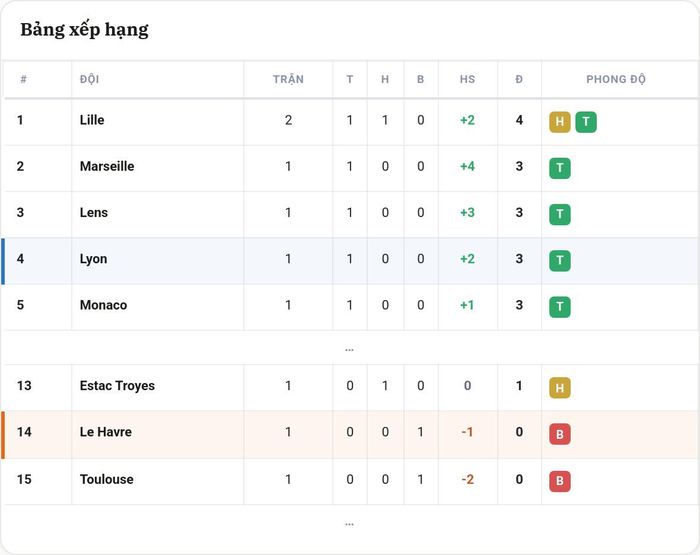Click Toulouse's red B form badge
This screenshot has height=555, width=700.
coord(559,481)
